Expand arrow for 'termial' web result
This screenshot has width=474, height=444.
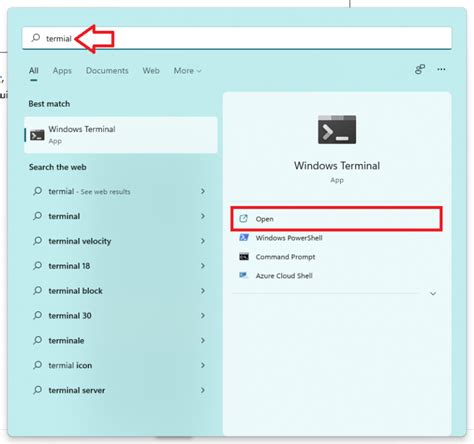(203, 191)
